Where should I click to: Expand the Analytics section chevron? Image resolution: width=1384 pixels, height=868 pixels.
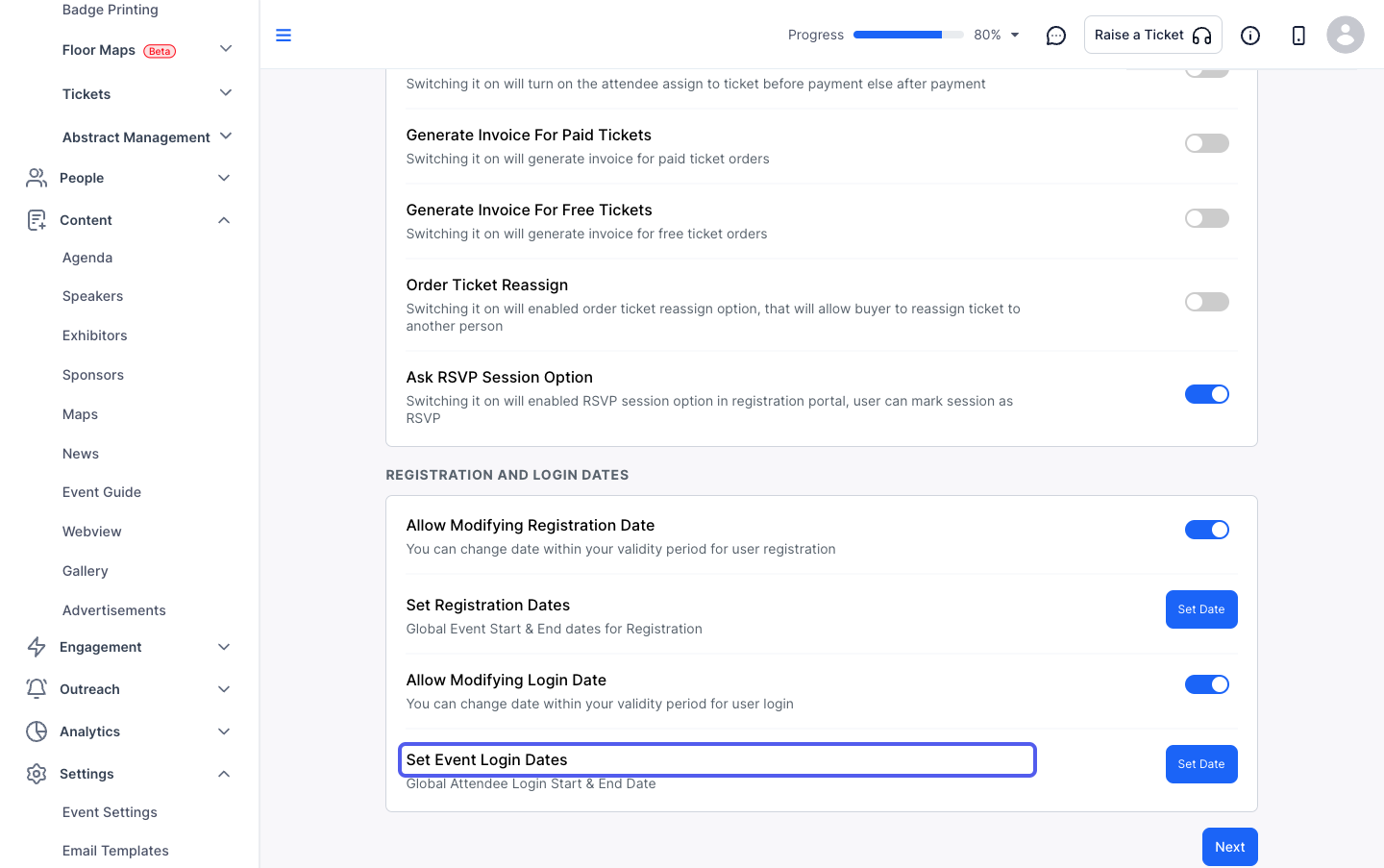click(224, 732)
